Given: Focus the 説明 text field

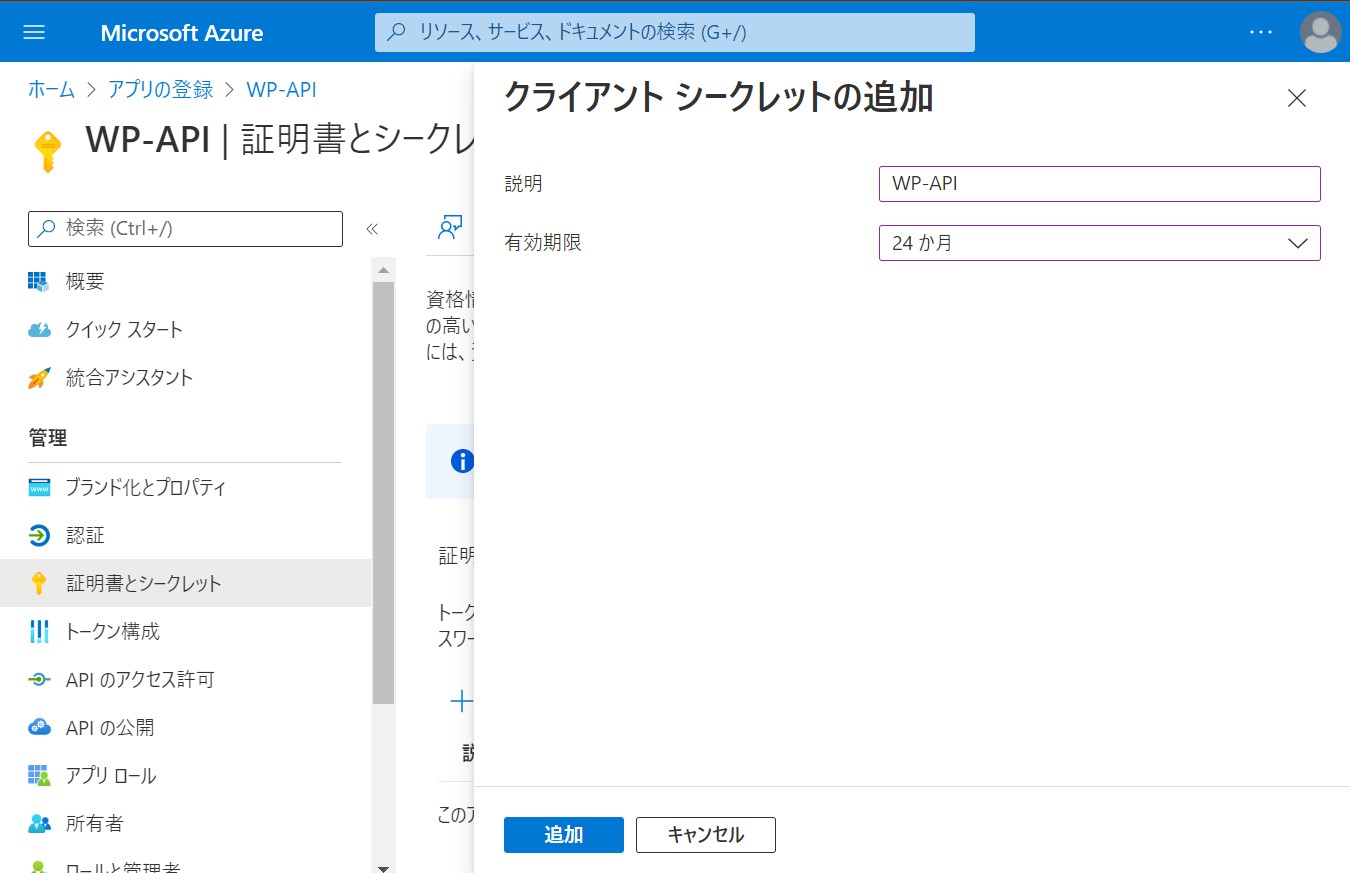Looking at the screenshot, I should point(1100,184).
